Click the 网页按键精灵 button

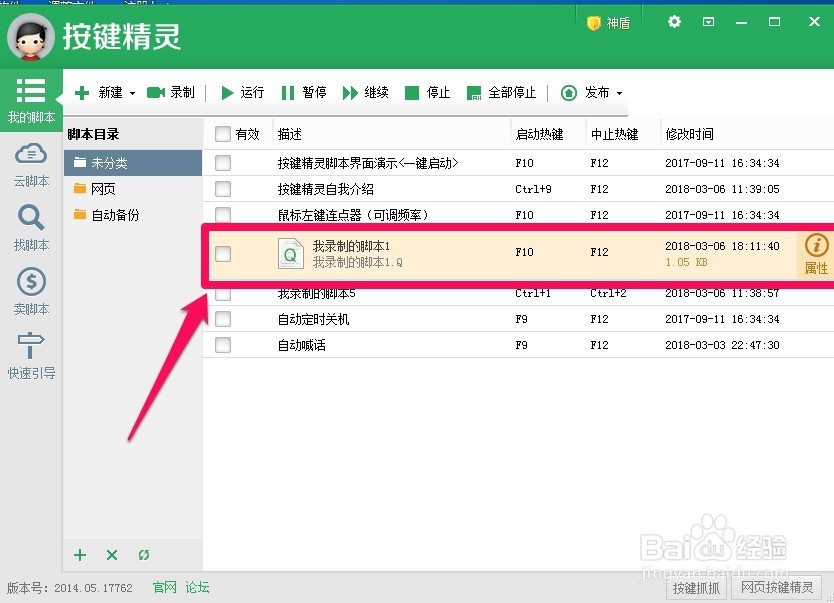[777, 588]
